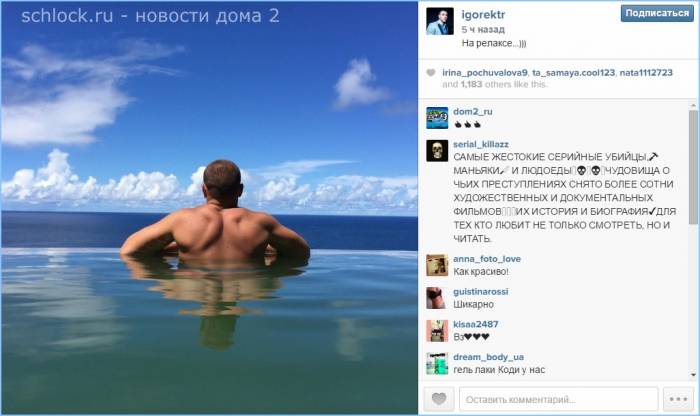700x416 pixels.
Task: Open anna_foto_love avatar thumbnail
Action: [x=437, y=265]
